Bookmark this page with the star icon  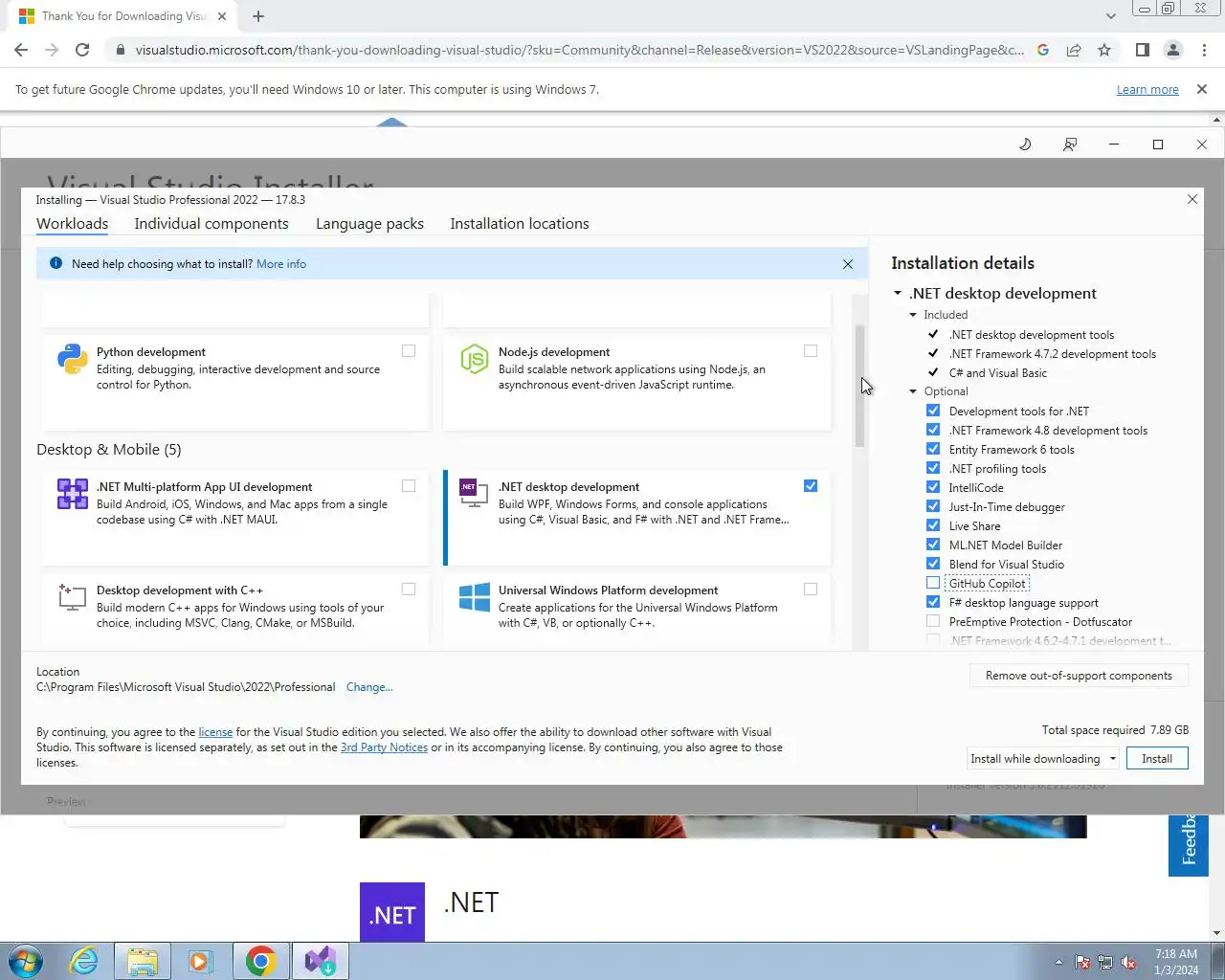point(1104,50)
